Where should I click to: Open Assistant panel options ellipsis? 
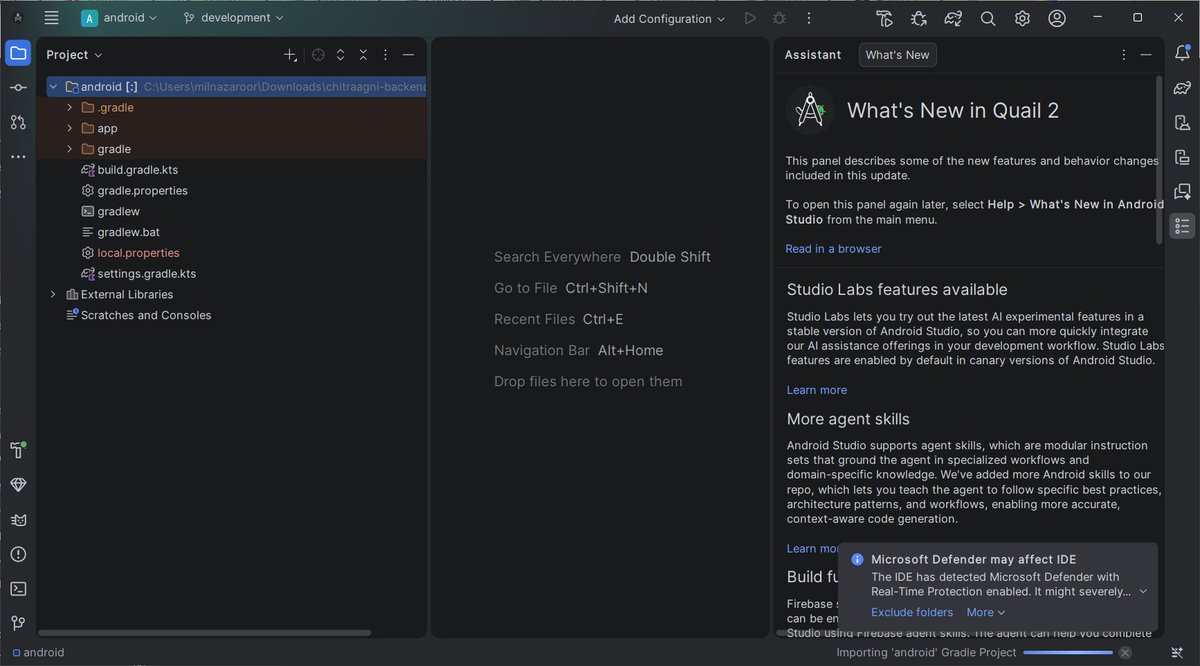tap(1124, 55)
